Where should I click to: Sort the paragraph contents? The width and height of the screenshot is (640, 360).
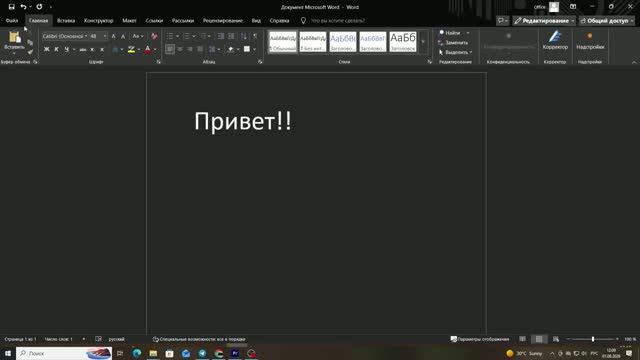click(x=244, y=36)
